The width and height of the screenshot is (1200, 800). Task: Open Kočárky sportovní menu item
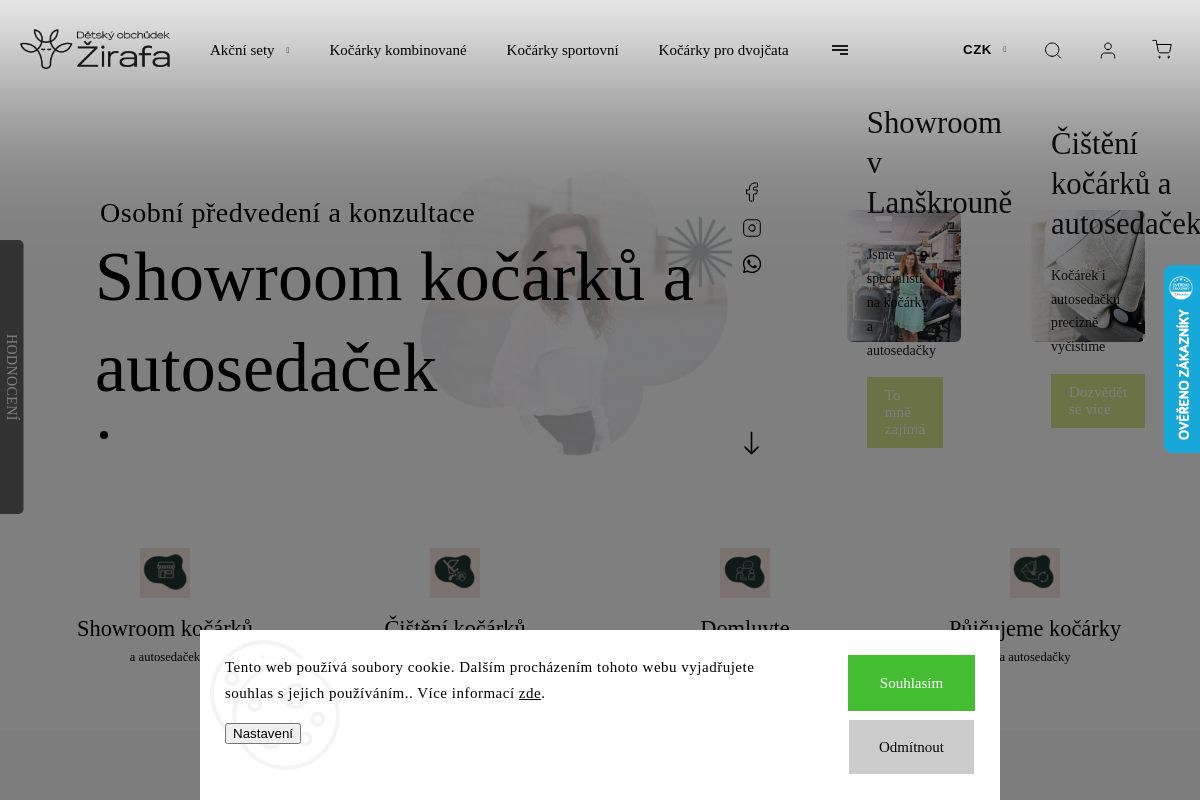562,50
